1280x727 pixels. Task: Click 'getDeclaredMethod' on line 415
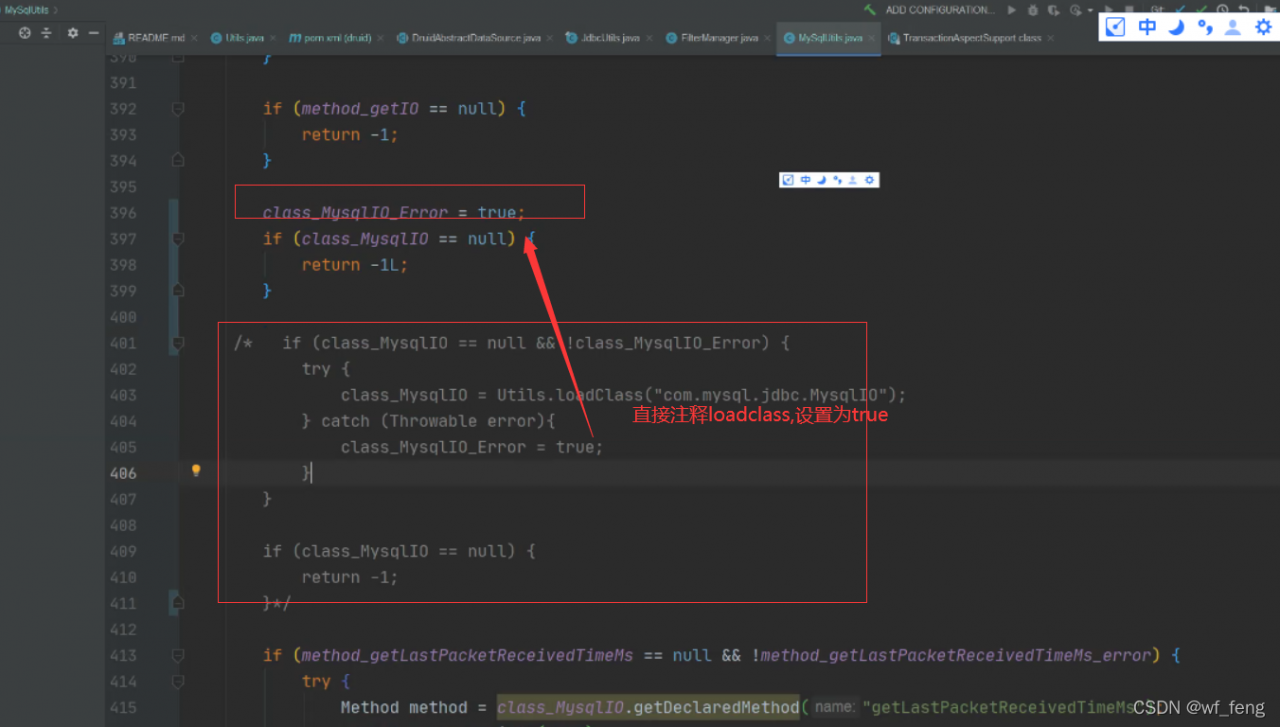716,707
